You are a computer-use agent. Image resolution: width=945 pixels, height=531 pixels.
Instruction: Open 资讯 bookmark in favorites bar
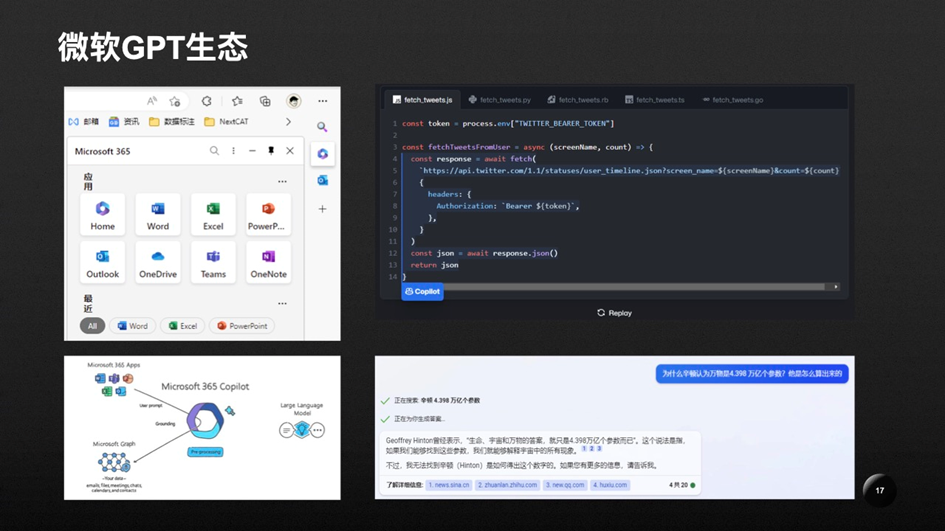124,122
